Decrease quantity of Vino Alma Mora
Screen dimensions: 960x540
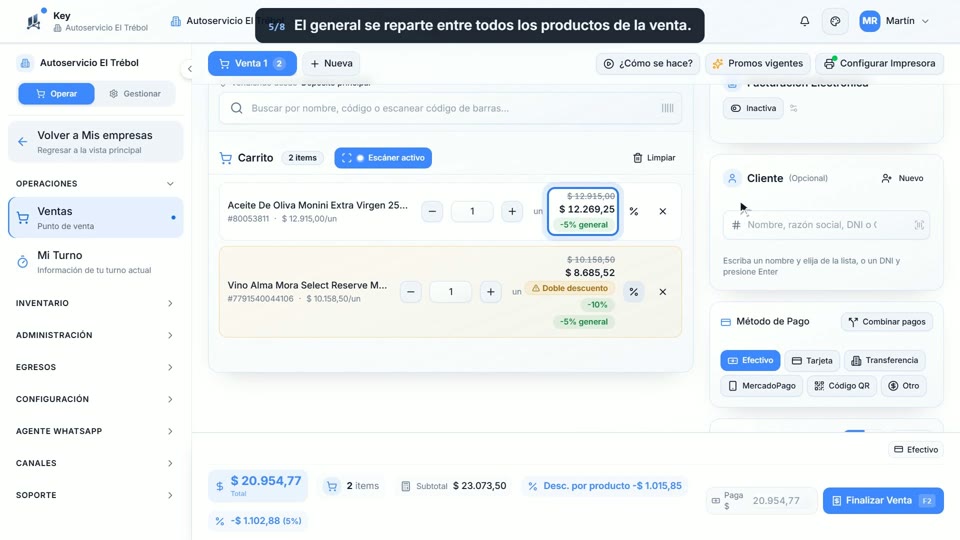pyautogui.click(x=411, y=292)
